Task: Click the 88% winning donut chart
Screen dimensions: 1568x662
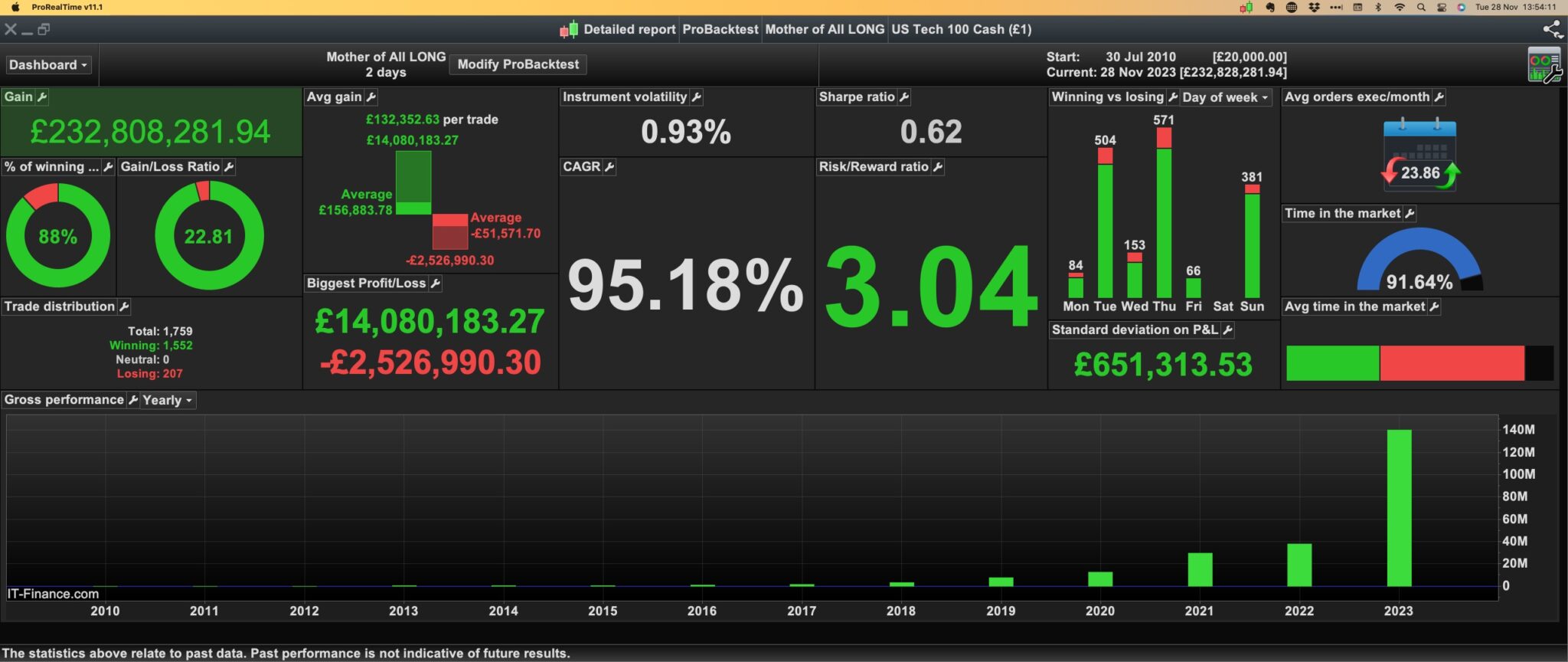Action: (x=58, y=236)
